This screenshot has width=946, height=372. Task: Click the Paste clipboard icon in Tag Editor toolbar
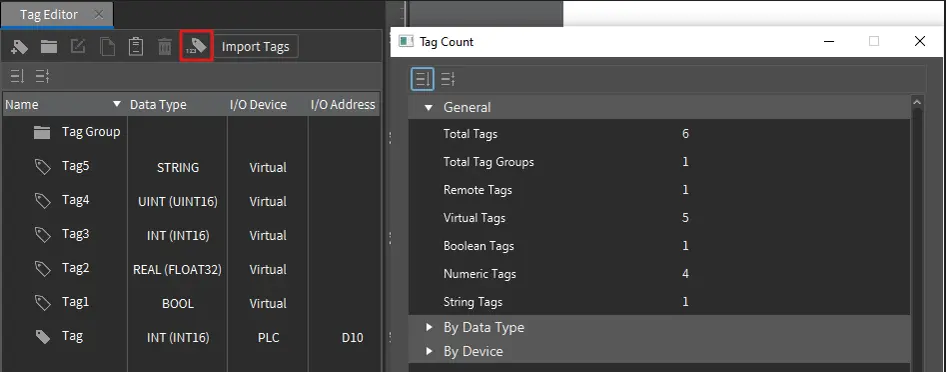tap(136, 47)
